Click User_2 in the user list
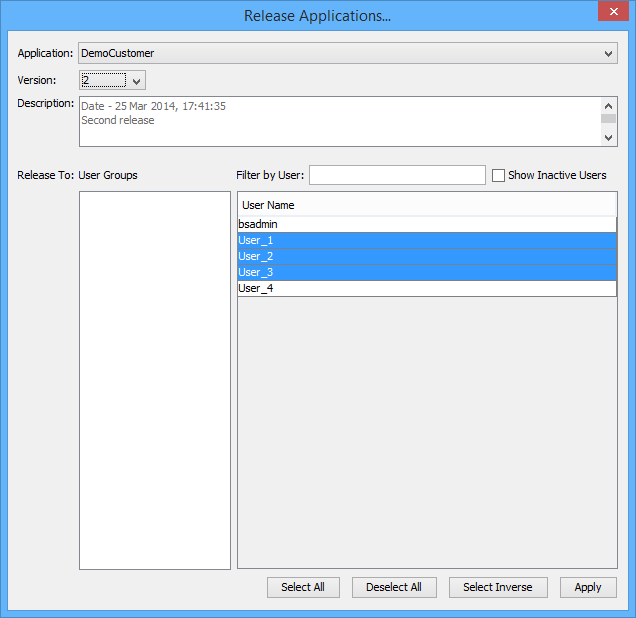The height and width of the screenshot is (618, 636). pyautogui.click(x=426, y=257)
